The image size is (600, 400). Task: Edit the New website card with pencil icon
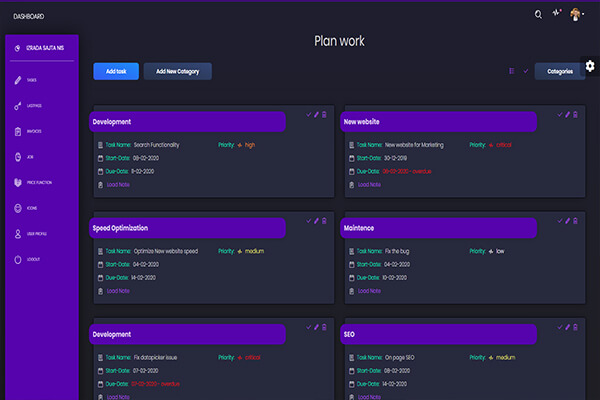click(x=567, y=114)
